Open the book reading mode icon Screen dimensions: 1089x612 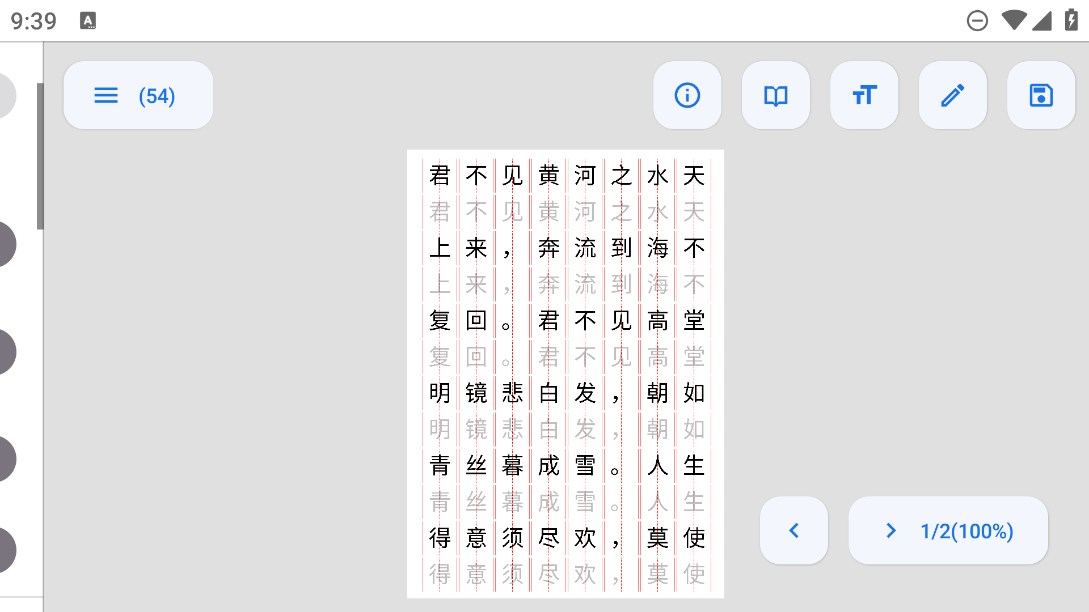point(776,95)
